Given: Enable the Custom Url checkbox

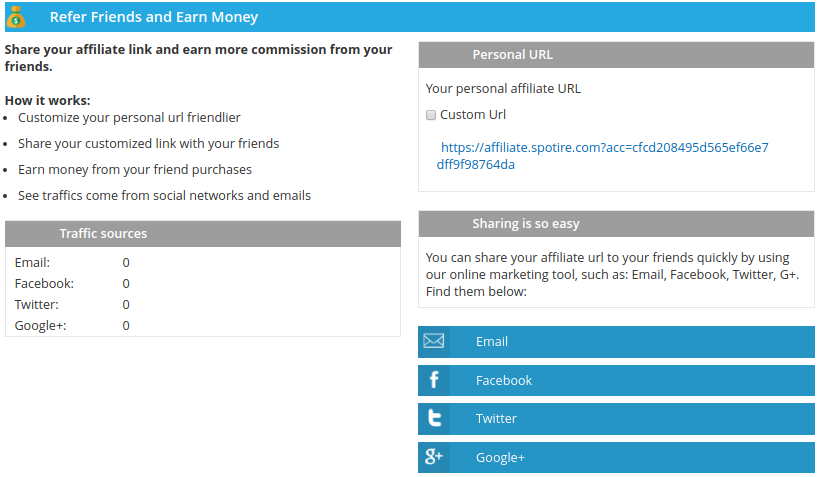Looking at the screenshot, I should click(431, 115).
